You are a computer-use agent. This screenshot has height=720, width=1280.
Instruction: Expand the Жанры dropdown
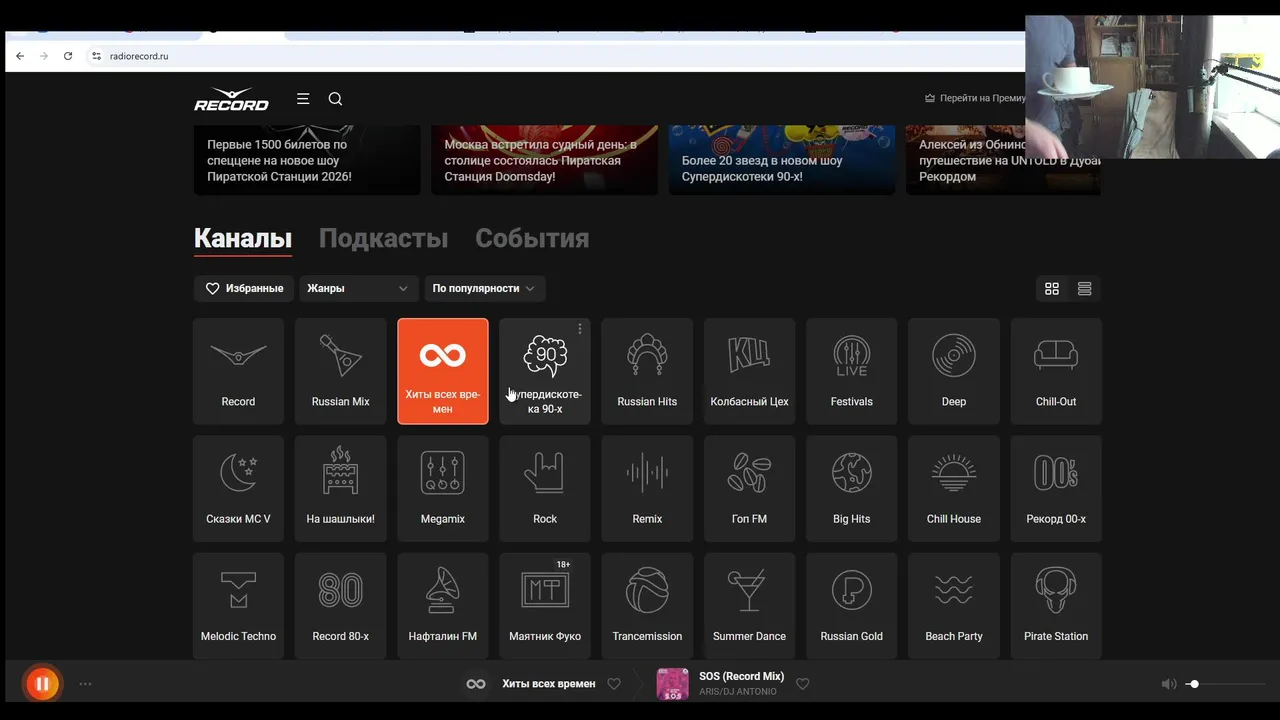click(x=358, y=288)
